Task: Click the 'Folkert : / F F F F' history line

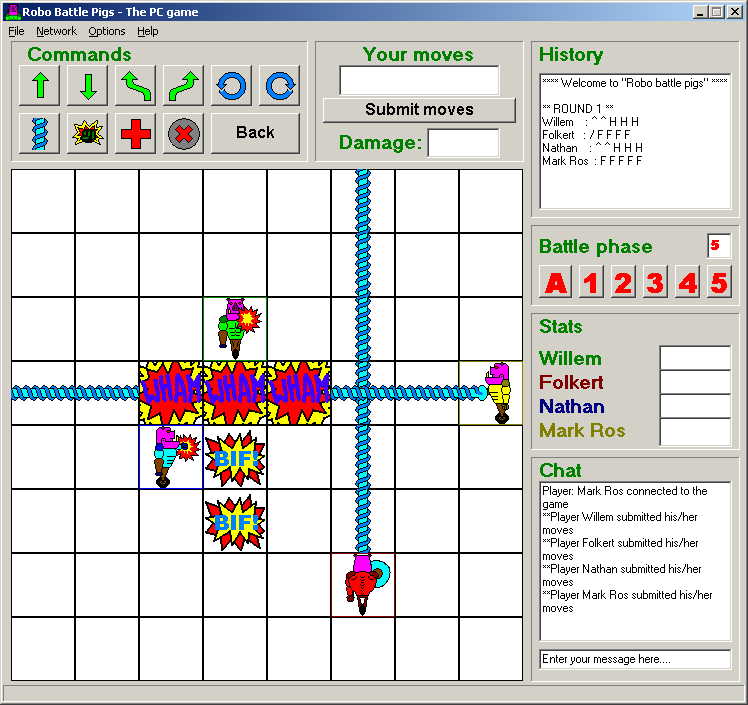Action: tap(586, 135)
